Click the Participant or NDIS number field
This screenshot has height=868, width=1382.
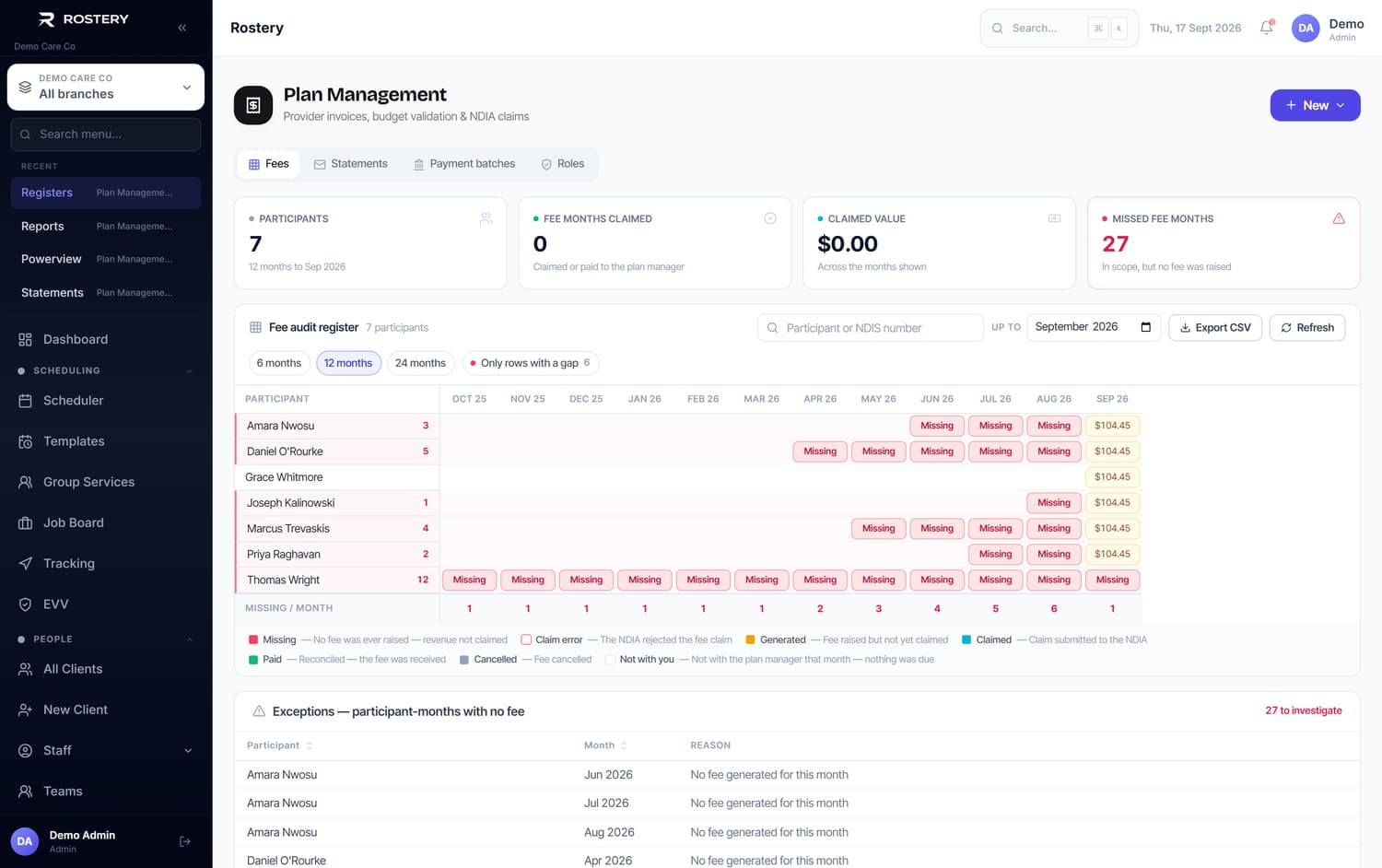[x=870, y=327]
